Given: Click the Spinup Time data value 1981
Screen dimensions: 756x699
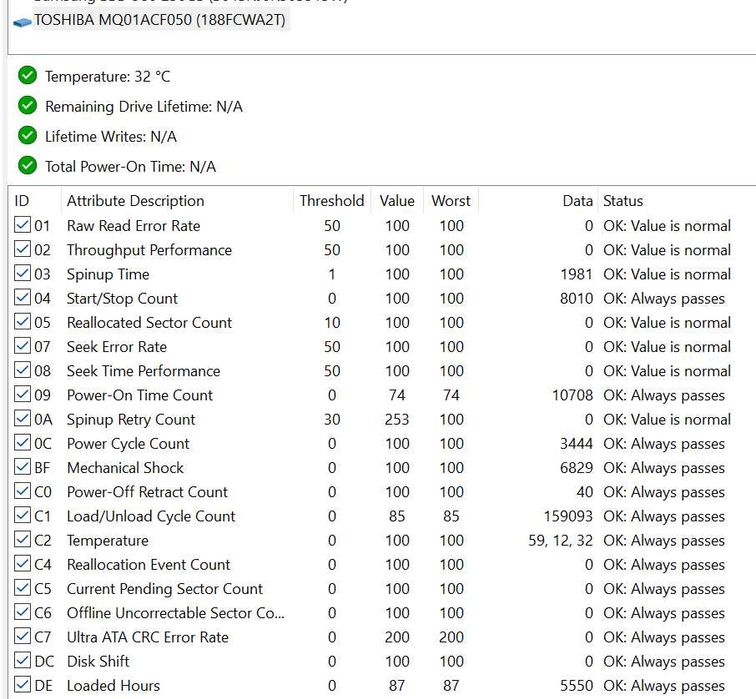Looking at the screenshot, I should pos(576,274).
